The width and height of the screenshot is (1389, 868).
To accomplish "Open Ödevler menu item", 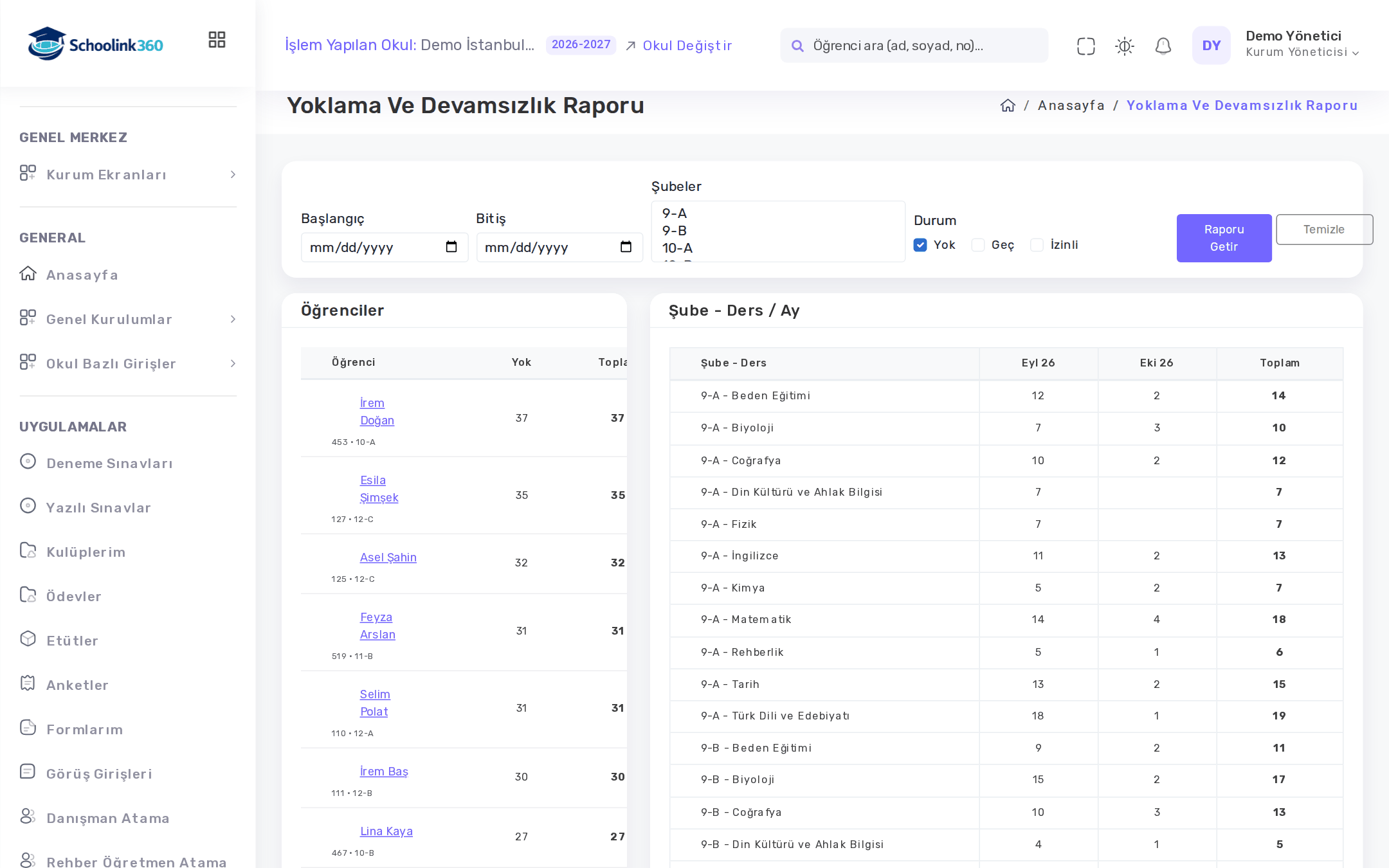I will tap(74, 597).
